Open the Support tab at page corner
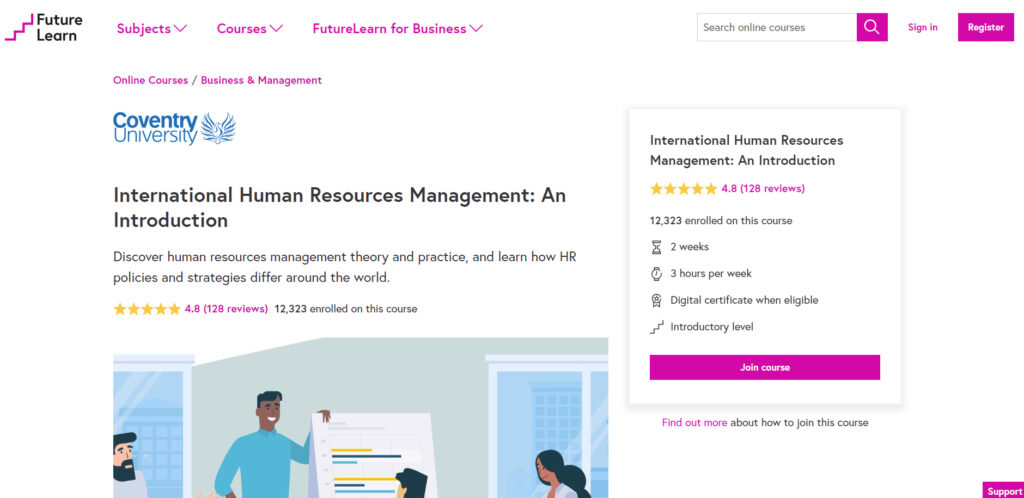 [x=1004, y=491]
